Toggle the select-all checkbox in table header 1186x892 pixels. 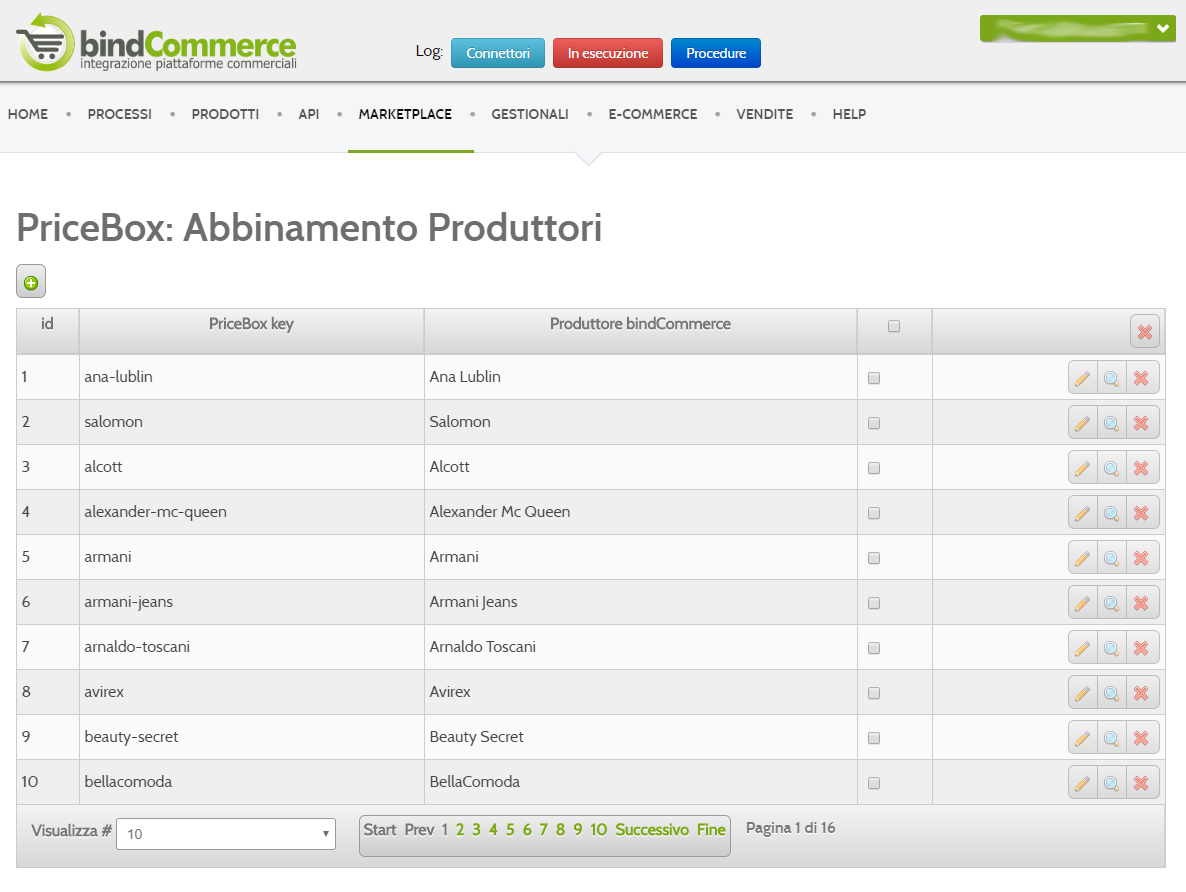(894, 326)
